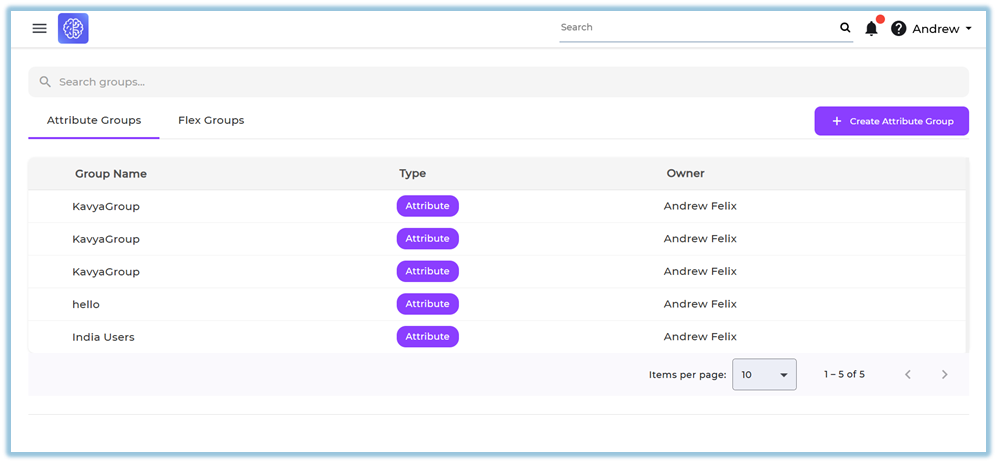Viewport: 997px width, 463px height.
Task: Open the help question mark icon
Action: click(x=898, y=29)
